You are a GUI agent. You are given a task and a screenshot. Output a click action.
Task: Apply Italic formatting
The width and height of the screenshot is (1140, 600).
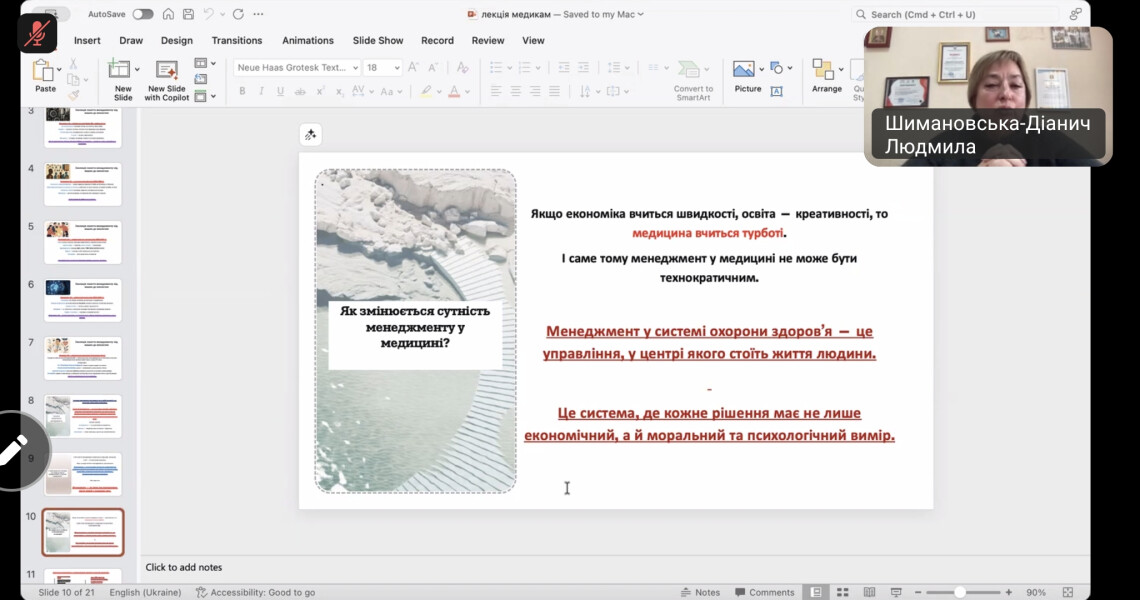[262, 90]
